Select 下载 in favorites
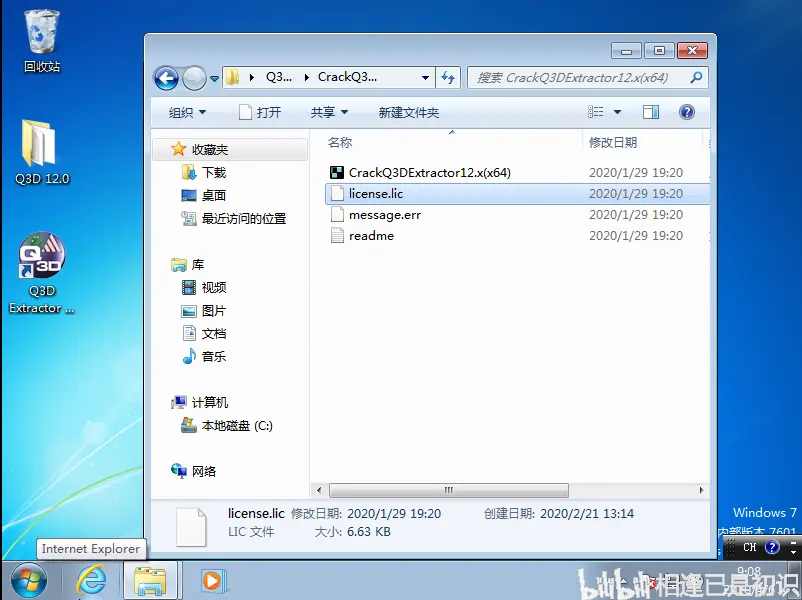This screenshot has width=802, height=600. point(214,172)
